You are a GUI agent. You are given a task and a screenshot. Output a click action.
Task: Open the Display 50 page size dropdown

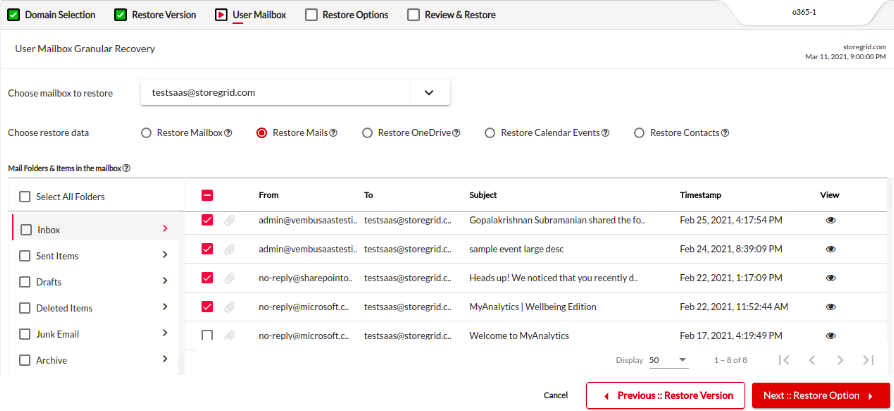(668, 360)
